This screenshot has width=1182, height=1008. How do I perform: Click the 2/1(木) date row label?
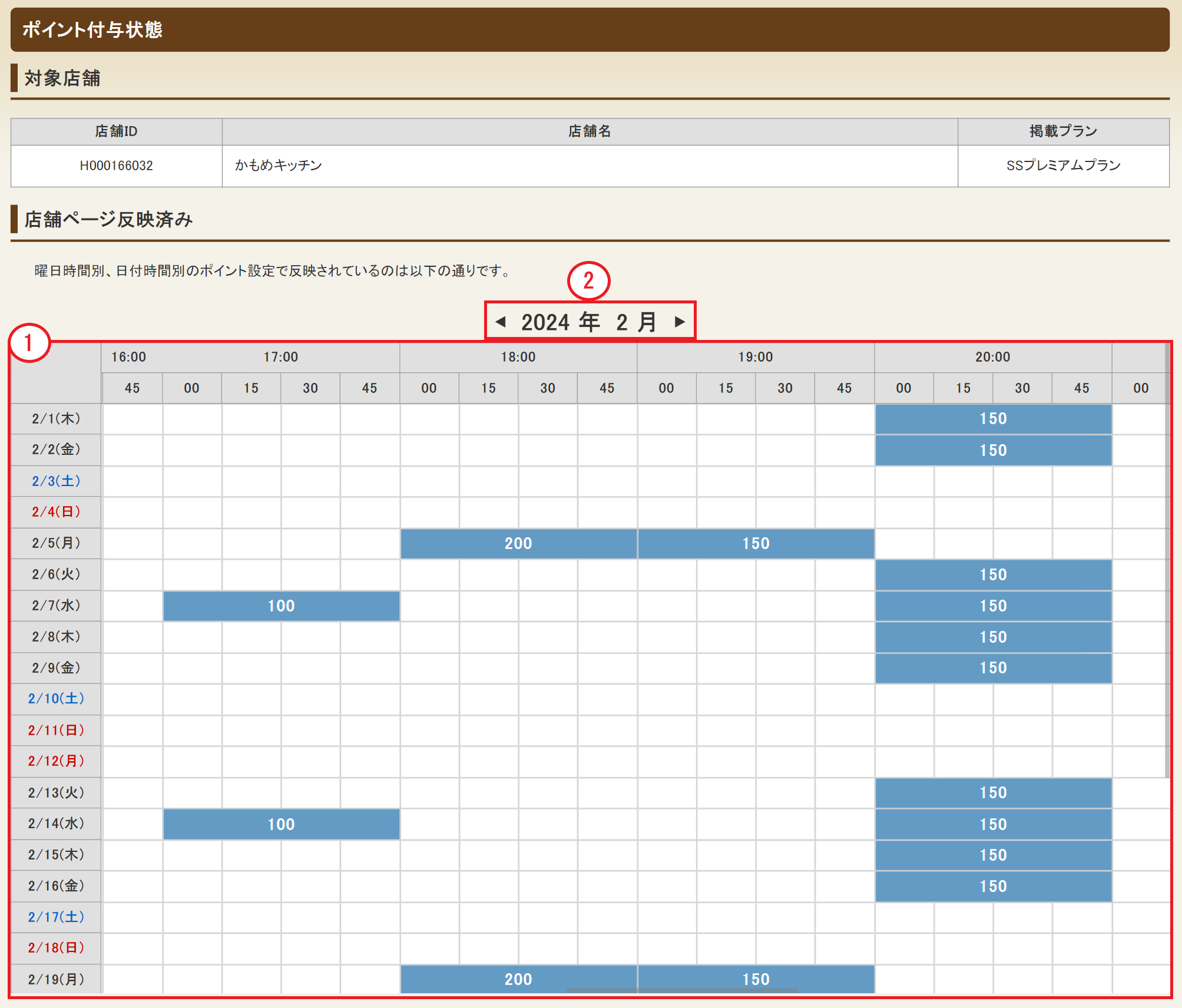56,419
